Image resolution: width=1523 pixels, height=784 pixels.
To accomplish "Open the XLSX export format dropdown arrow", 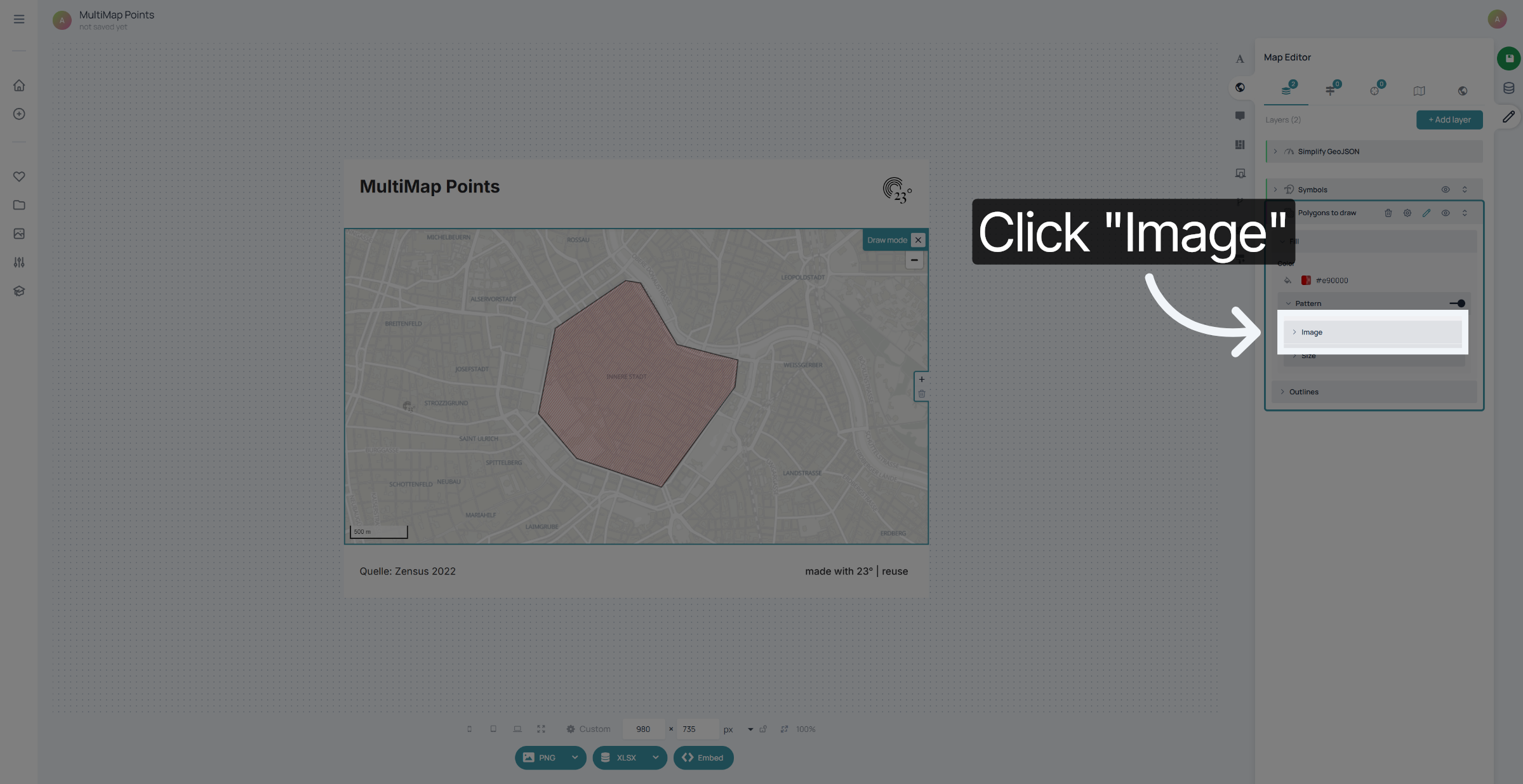I will [x=655, y=758].
